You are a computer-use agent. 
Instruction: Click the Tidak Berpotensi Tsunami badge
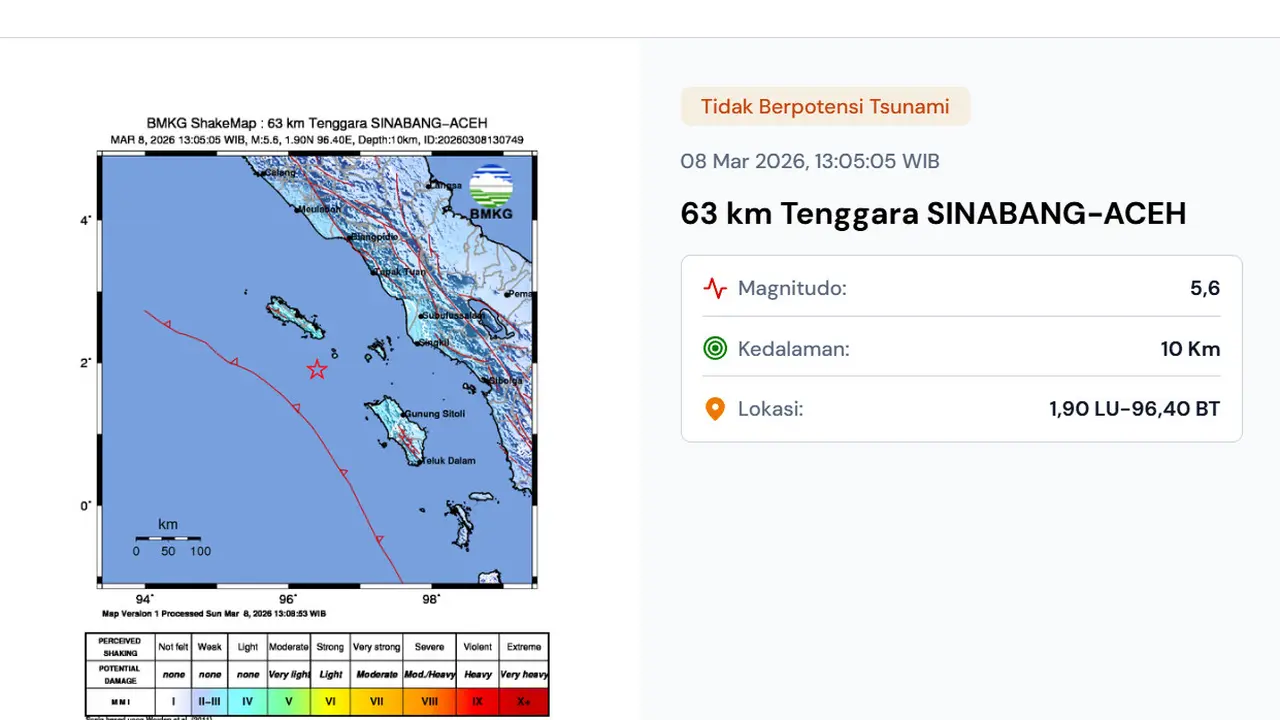(x=825, y=106)
